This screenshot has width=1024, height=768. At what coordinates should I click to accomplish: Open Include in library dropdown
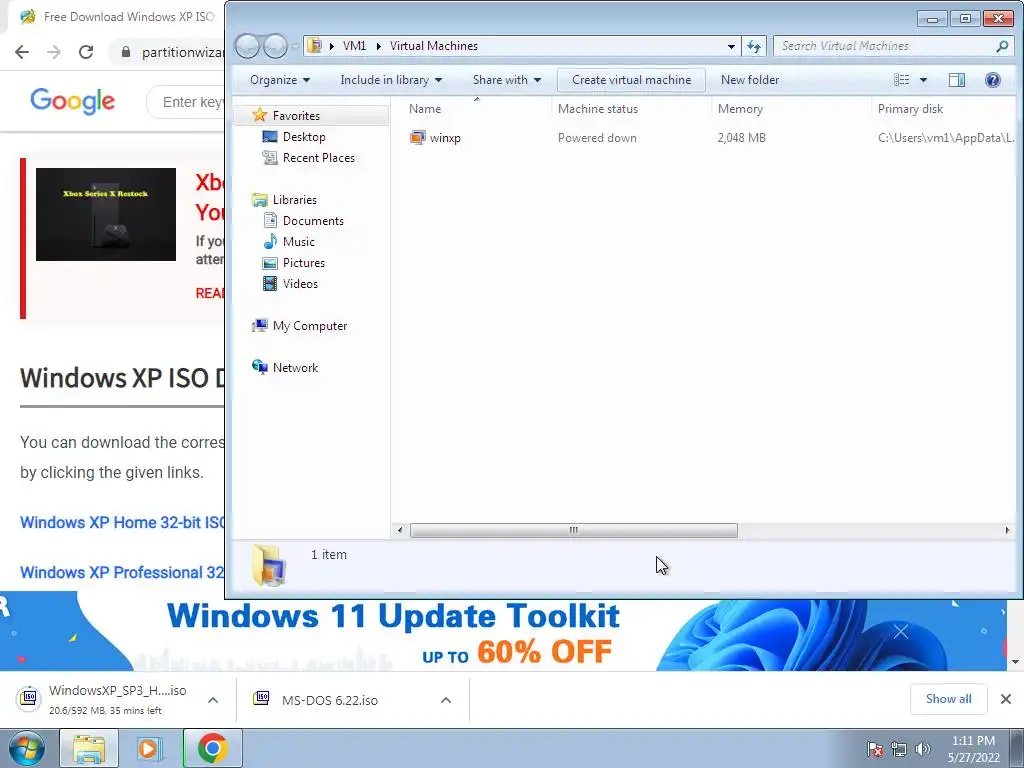(391, 80)
